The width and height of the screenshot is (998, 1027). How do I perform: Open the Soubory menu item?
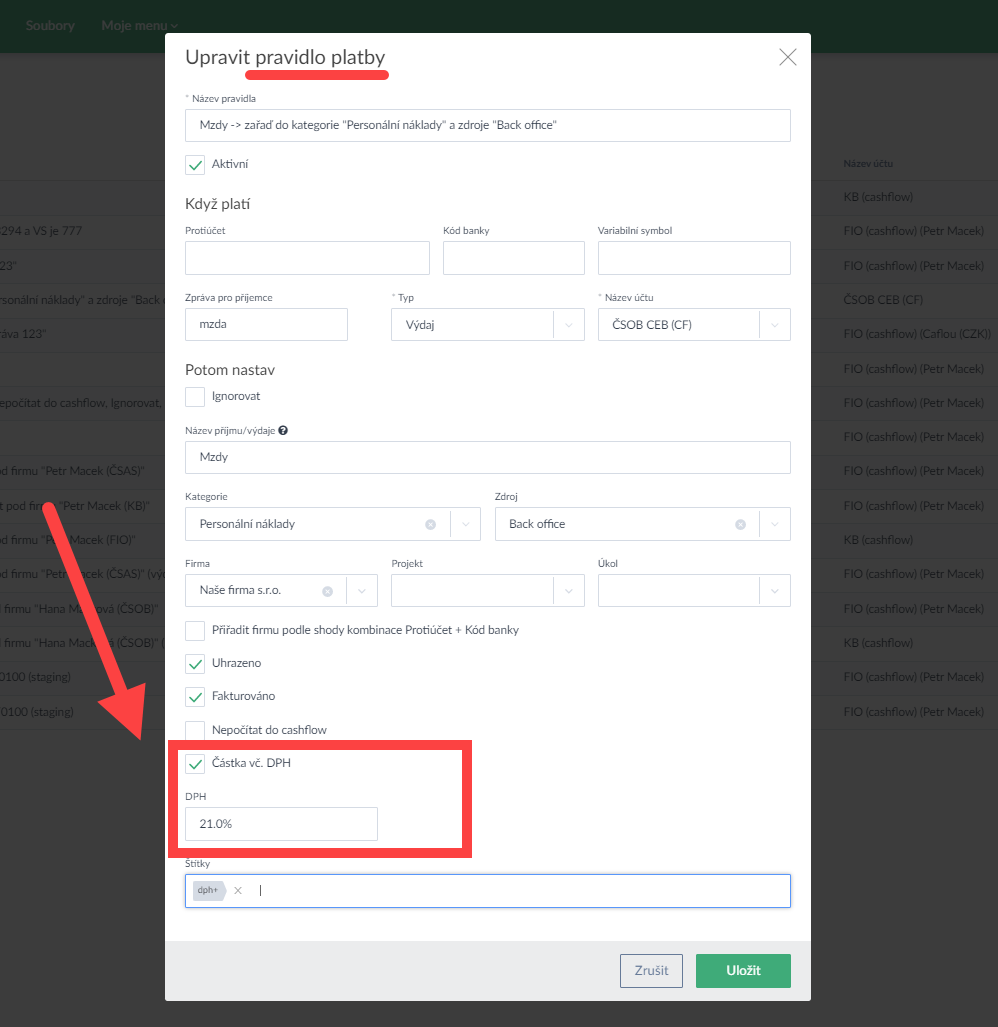pos(50,25)
